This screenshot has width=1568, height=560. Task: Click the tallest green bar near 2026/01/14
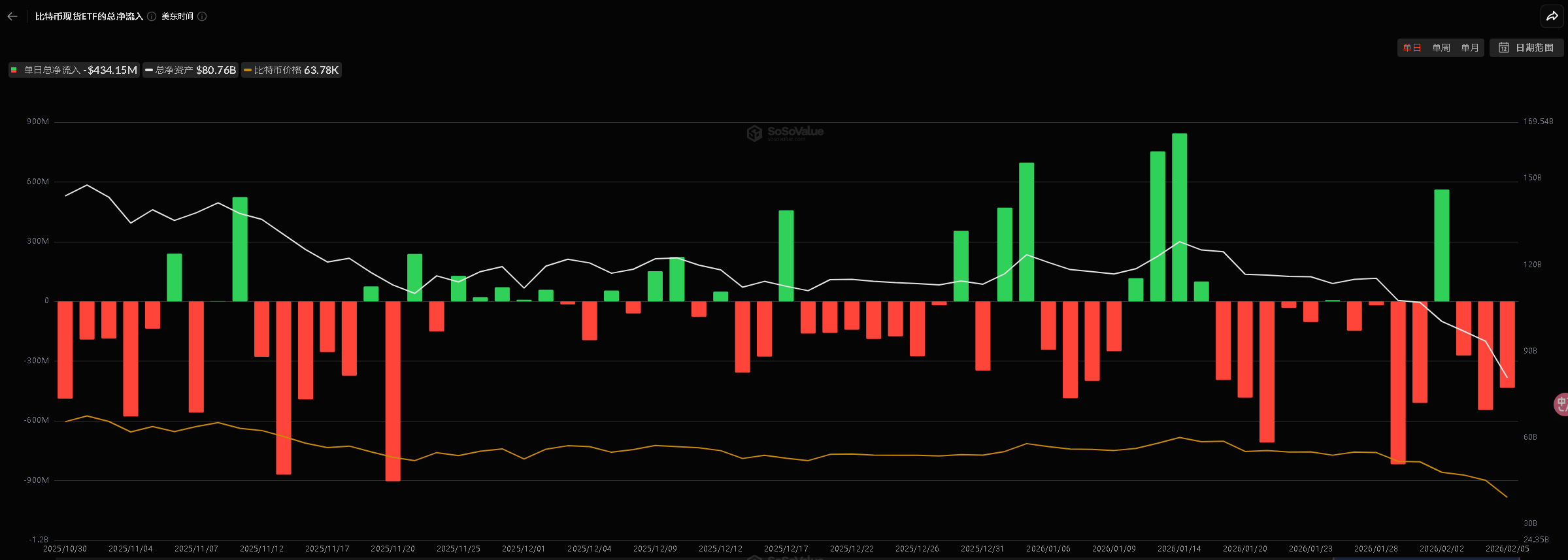click(1179, 217)
